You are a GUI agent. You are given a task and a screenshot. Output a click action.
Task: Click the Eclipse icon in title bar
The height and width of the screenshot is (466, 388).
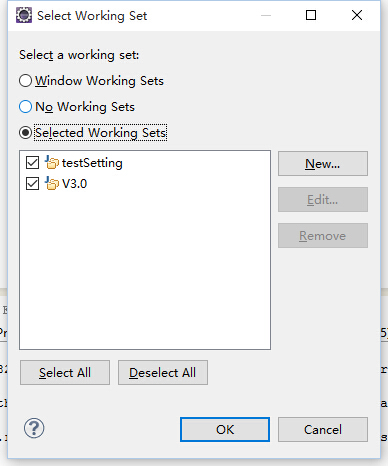24,15
